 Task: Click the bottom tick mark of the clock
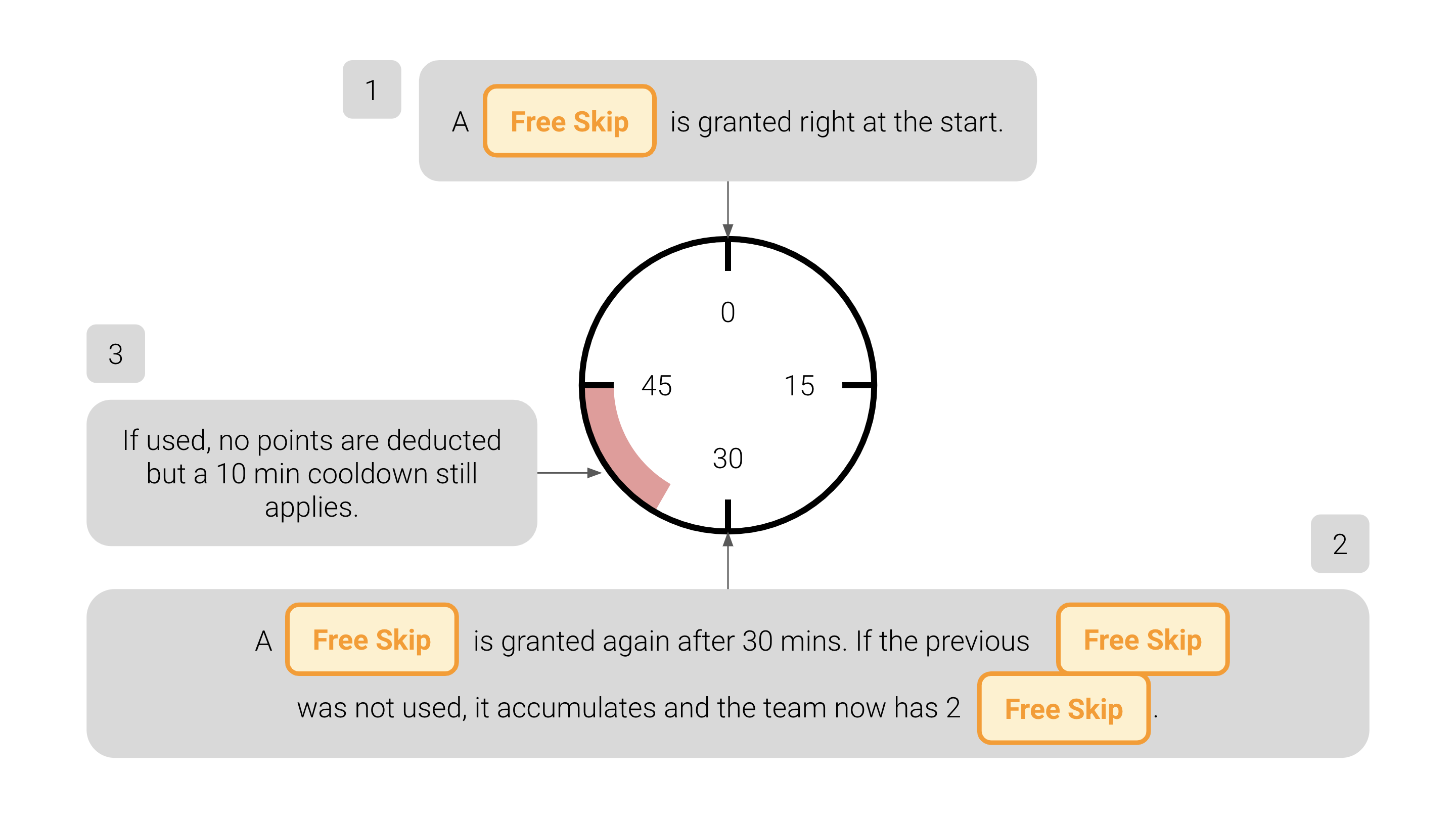pos(727,514)
